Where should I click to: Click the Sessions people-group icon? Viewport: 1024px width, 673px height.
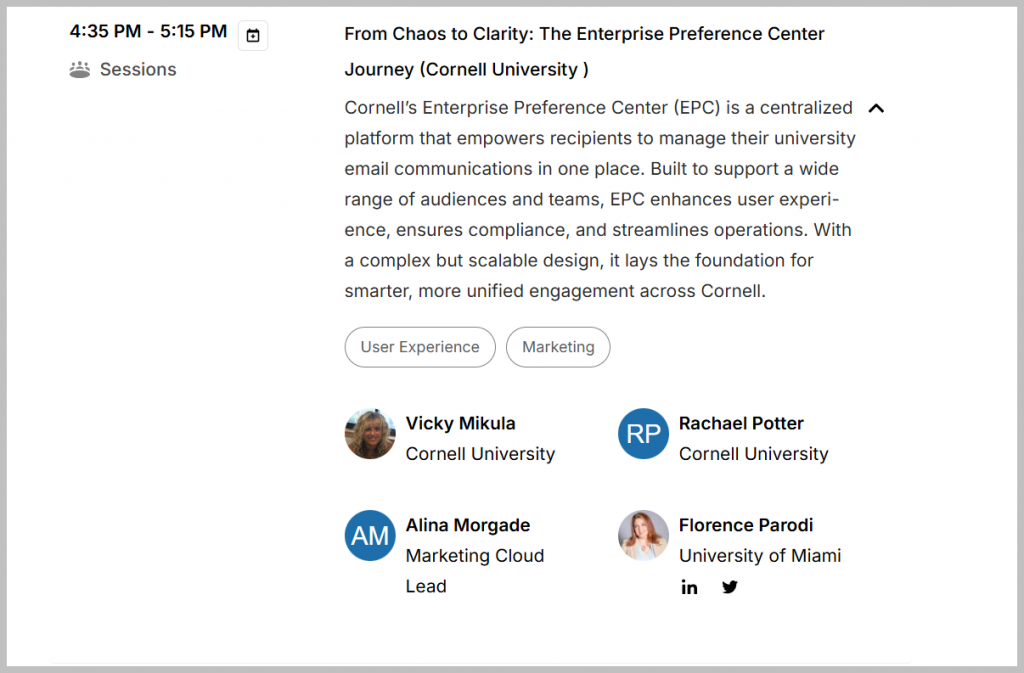(80, 69)
